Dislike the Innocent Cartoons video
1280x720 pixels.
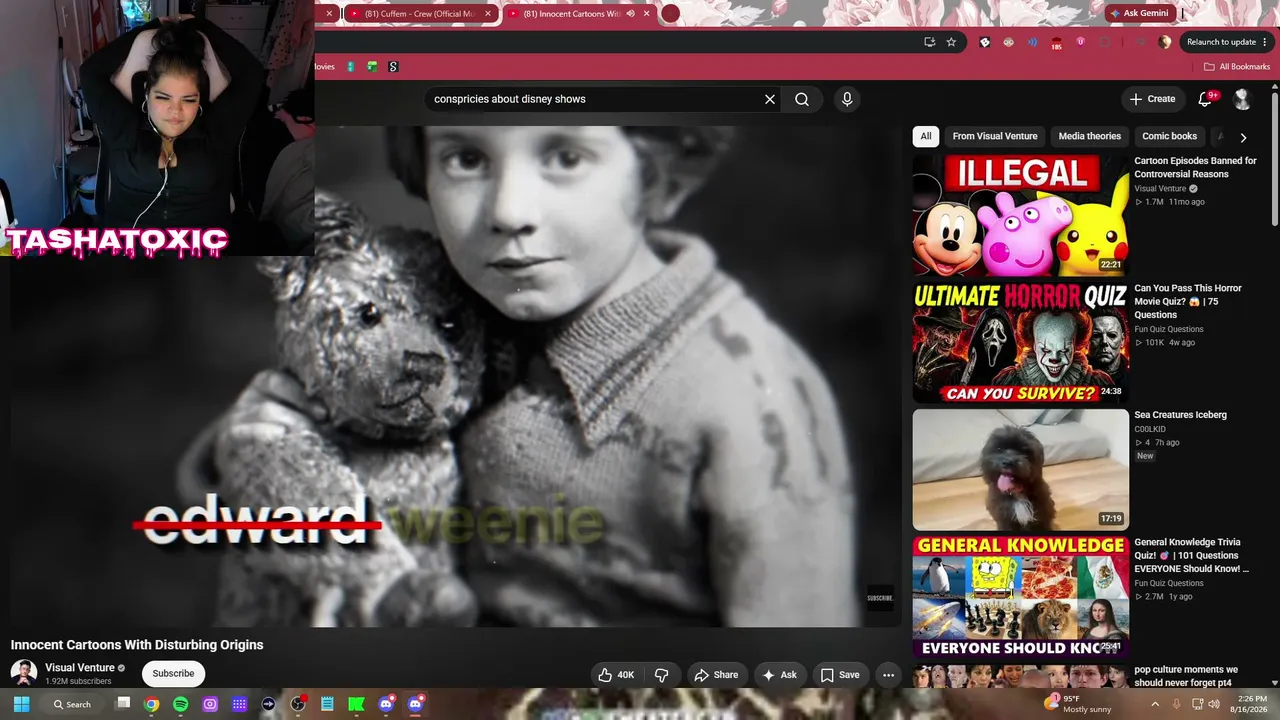[x=661, y=675]
